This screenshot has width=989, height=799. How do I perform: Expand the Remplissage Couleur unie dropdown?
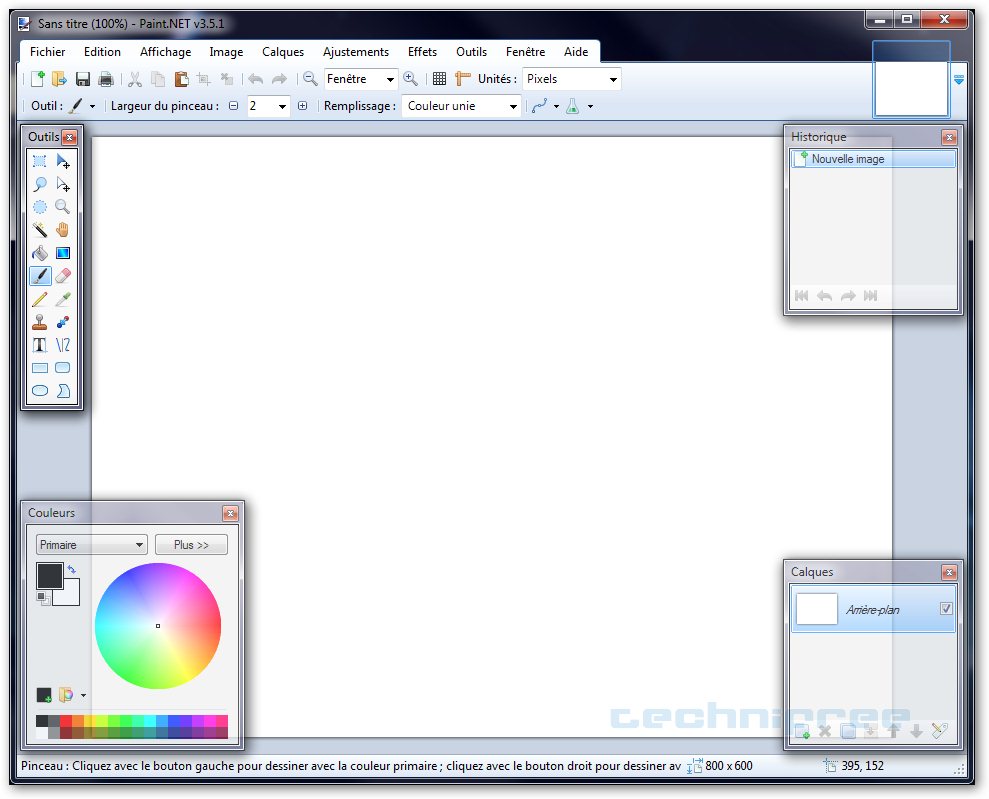coord(461,106)
